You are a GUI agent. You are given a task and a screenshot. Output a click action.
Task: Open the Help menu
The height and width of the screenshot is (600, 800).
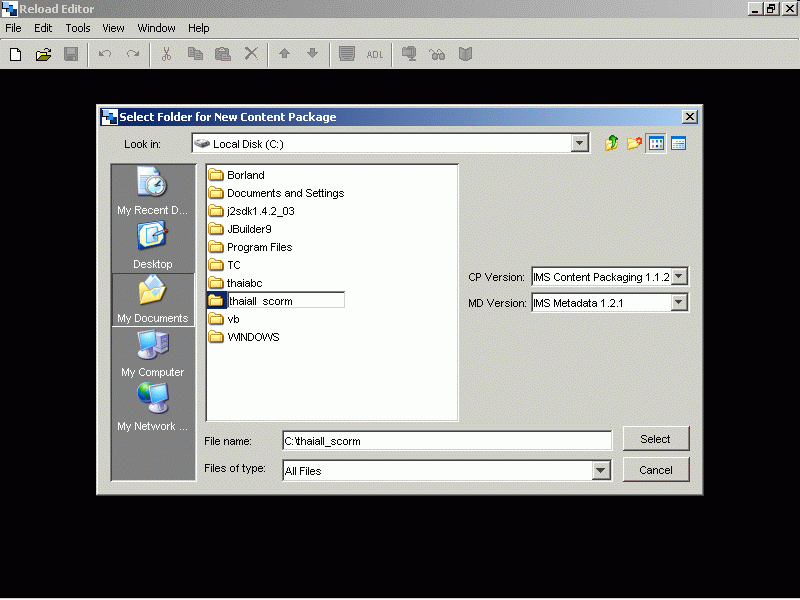[199, 28]
